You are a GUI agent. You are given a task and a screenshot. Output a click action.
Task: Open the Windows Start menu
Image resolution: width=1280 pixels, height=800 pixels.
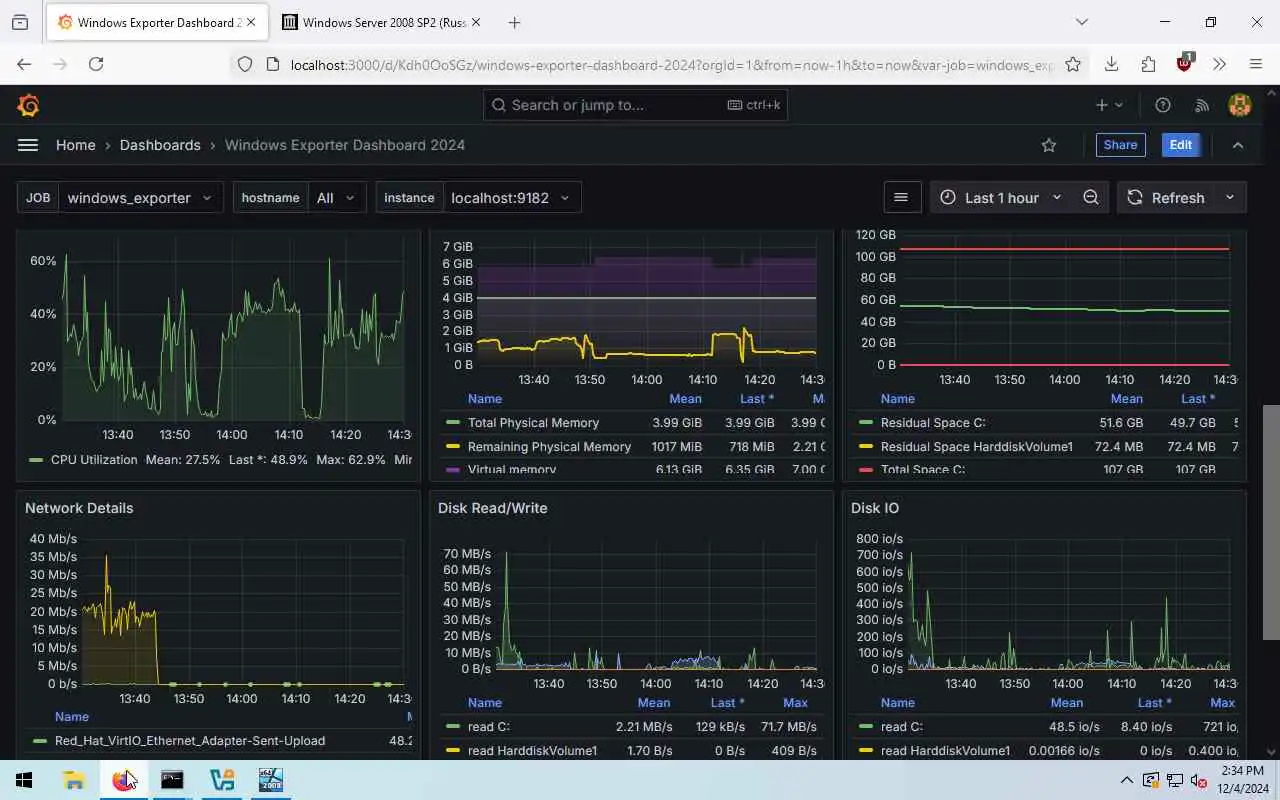24,780
